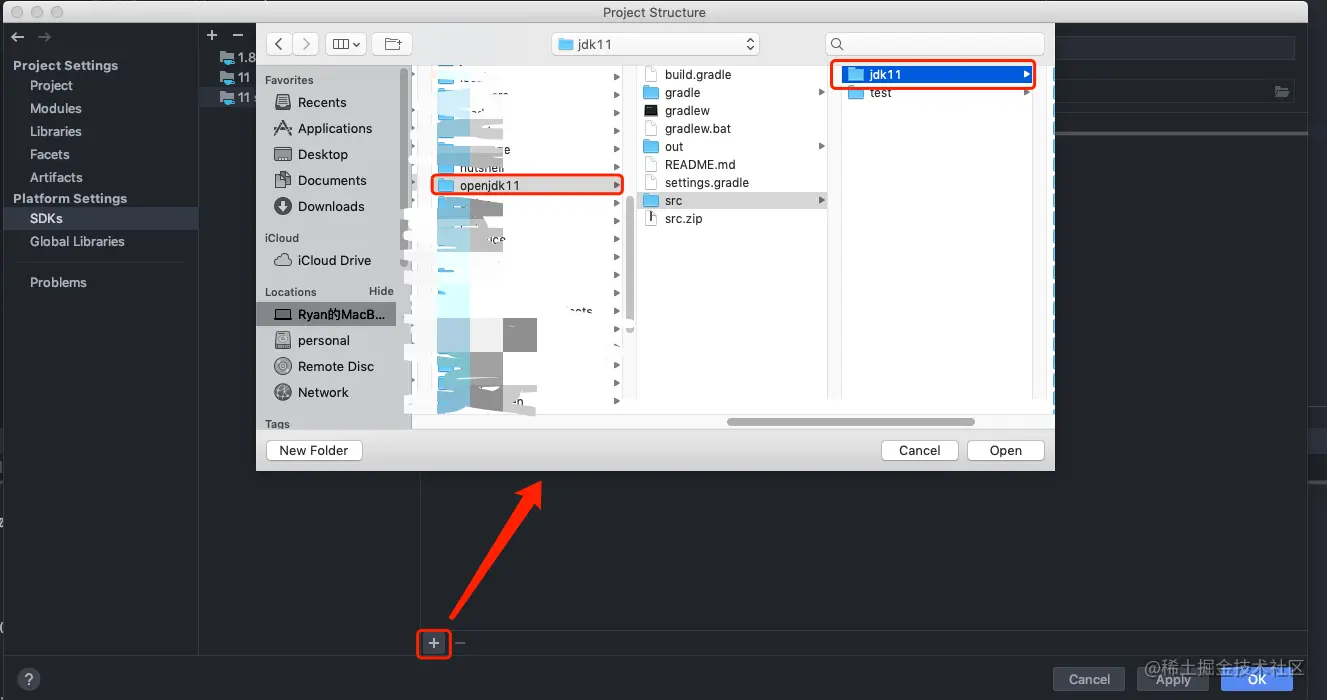Navigate back arrow in Project Structure
This screenshot has height=700, width=1327.
point(18,37)
